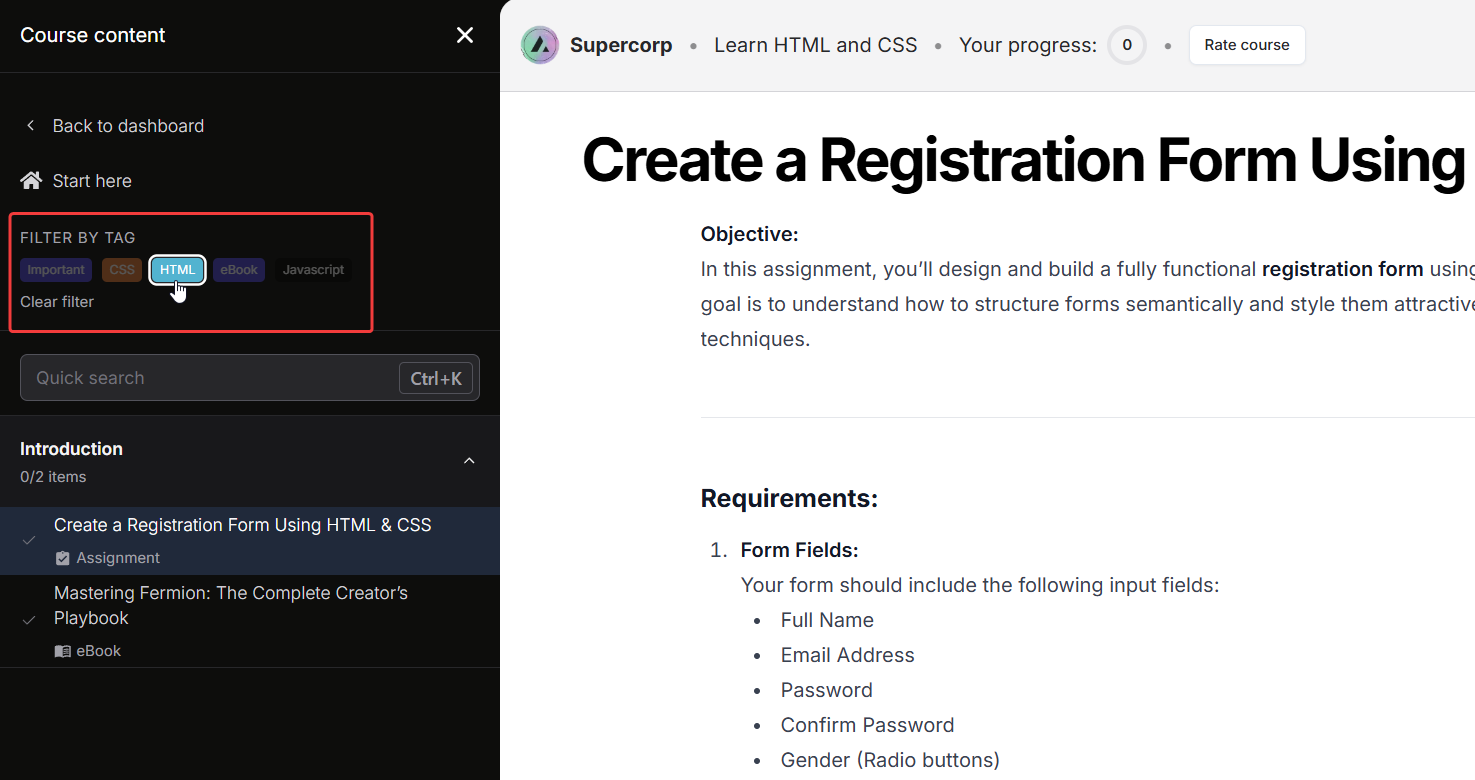
Task: Filter lessons by the HTML tag
Action: 178,270
